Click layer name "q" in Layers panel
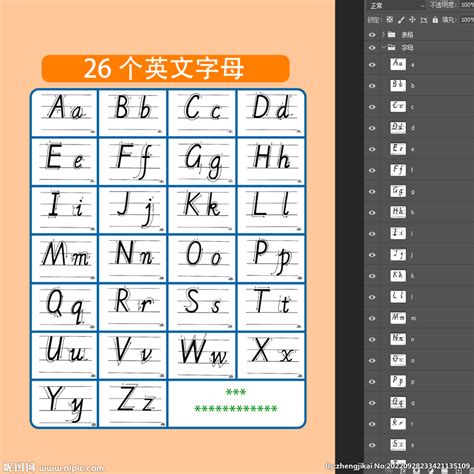This screenshot has width=474, height=474. pos(412,403)
